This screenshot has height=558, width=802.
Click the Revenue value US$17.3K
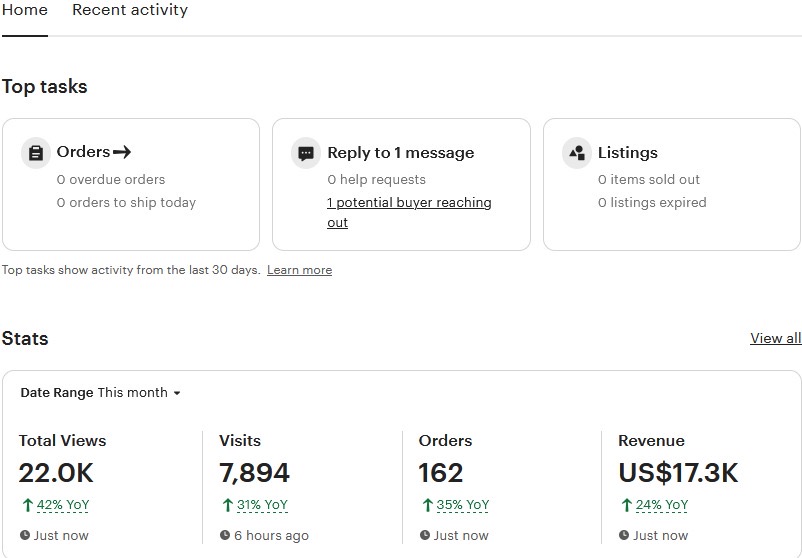[678, 473]
